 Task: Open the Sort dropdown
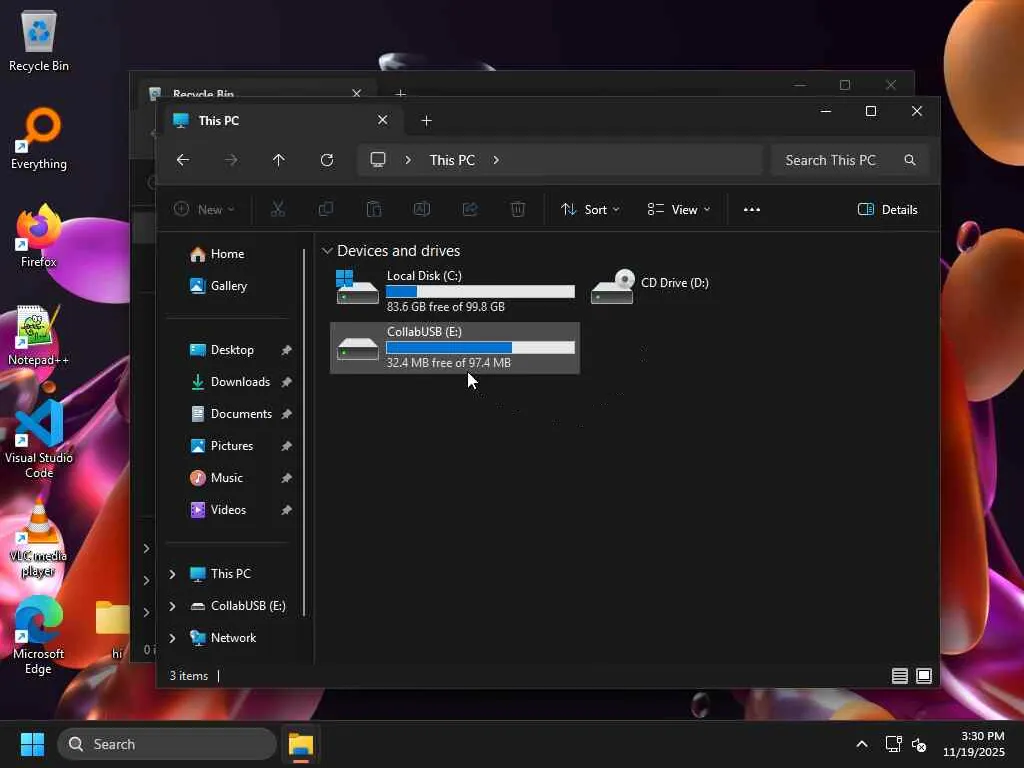[x=590, y=210]
